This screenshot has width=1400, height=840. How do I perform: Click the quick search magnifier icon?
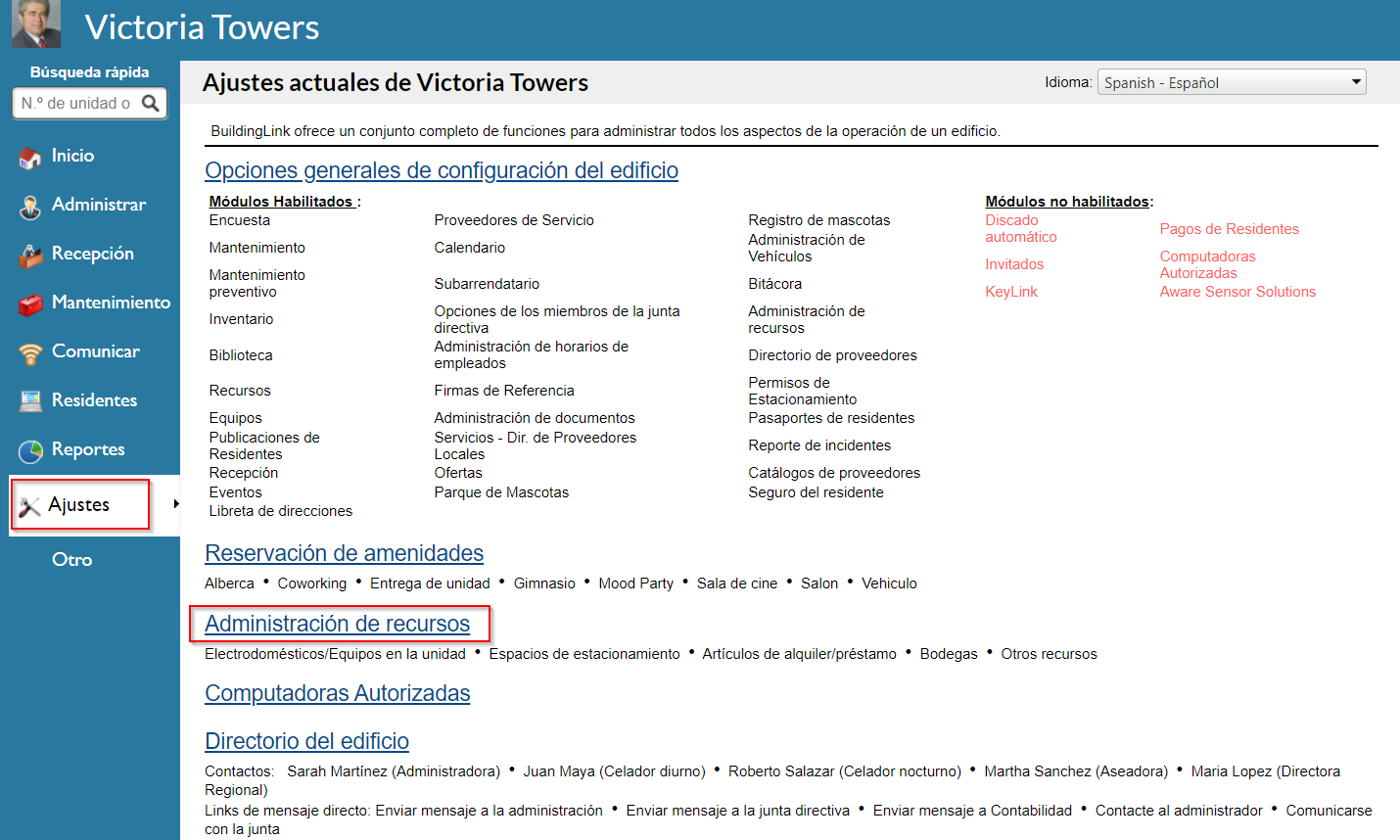151,103
